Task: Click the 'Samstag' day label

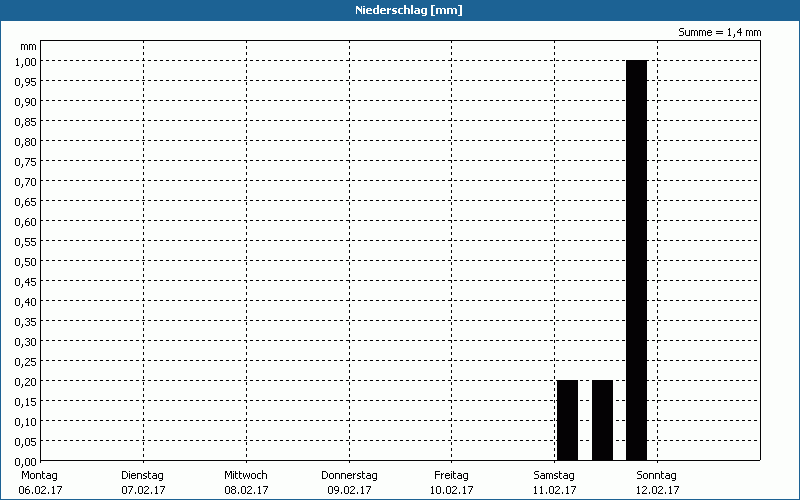Action: pos(554,475)
